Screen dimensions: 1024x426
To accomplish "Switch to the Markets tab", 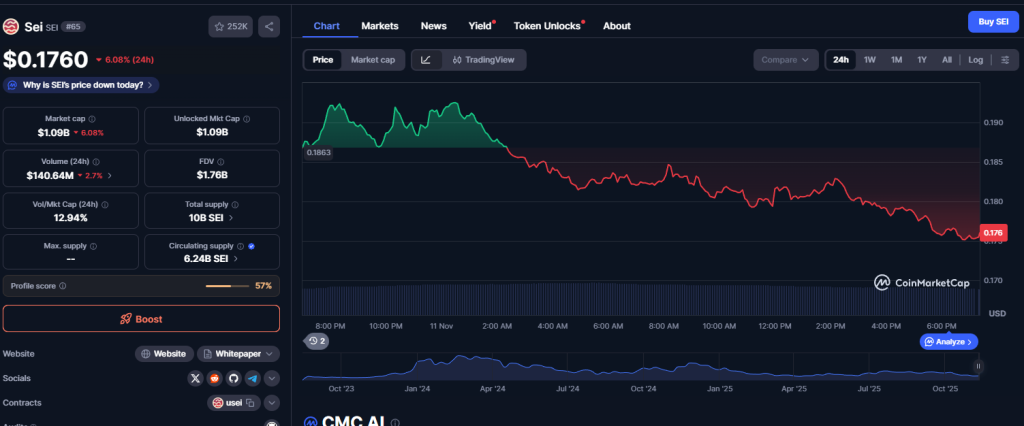I will pyautogui.click(x=379, y=25).
